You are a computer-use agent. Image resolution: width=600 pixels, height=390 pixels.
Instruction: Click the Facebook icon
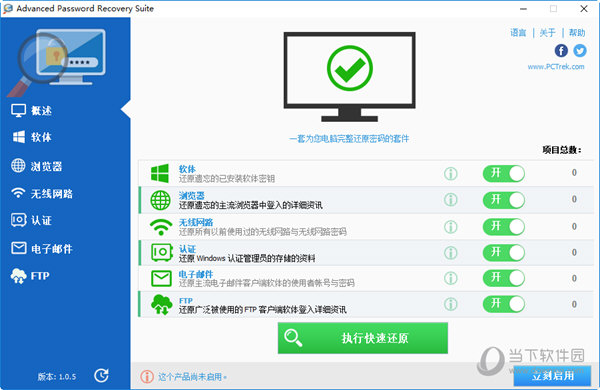(x=561, y=51)
